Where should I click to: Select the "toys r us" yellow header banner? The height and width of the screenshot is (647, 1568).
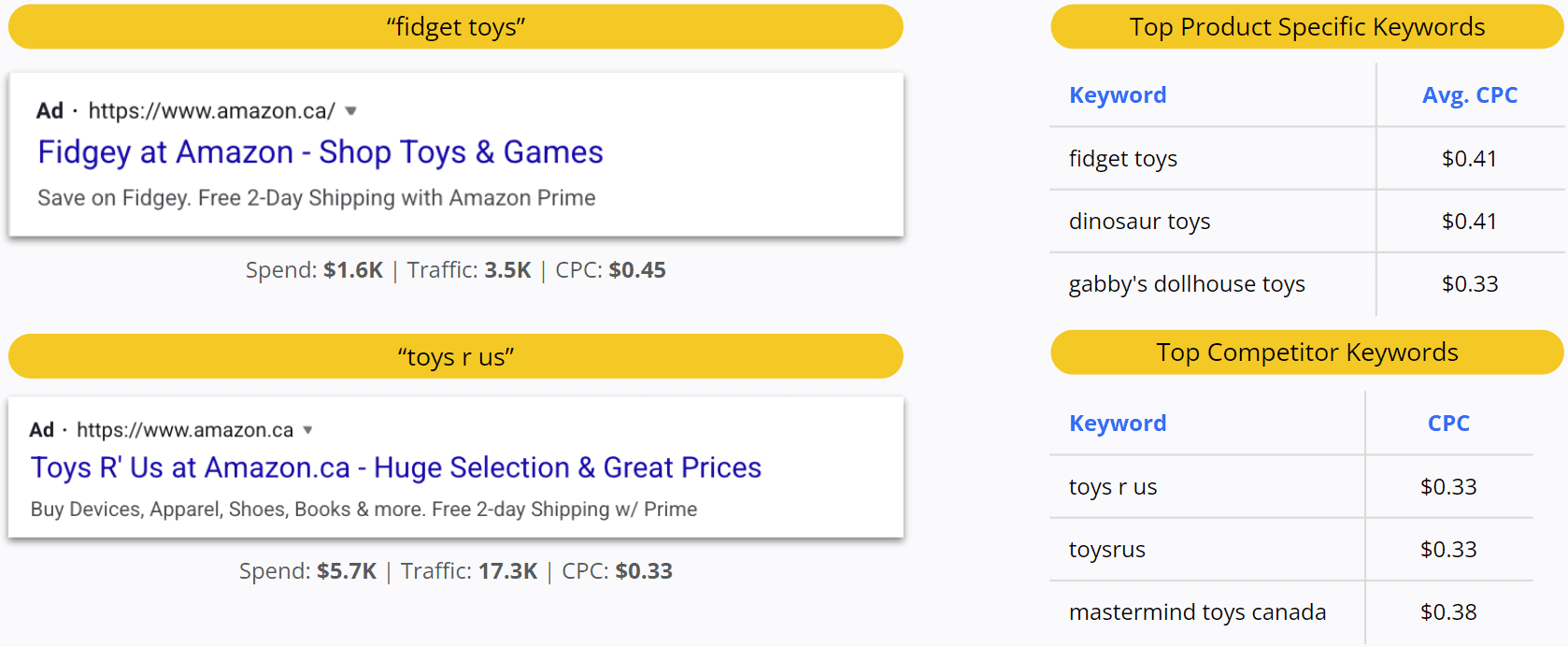[456, 357]
